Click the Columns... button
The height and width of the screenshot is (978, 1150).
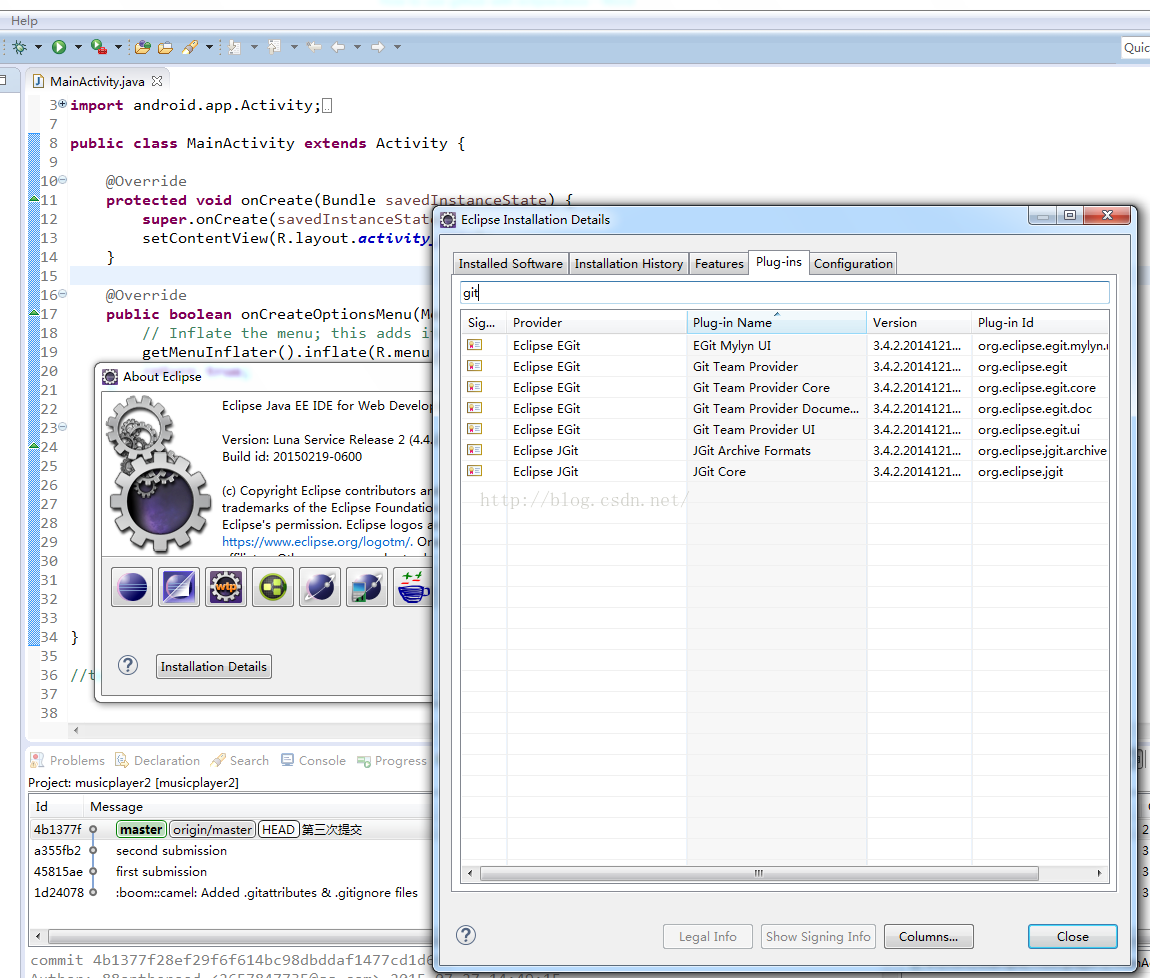pos(929,936)
